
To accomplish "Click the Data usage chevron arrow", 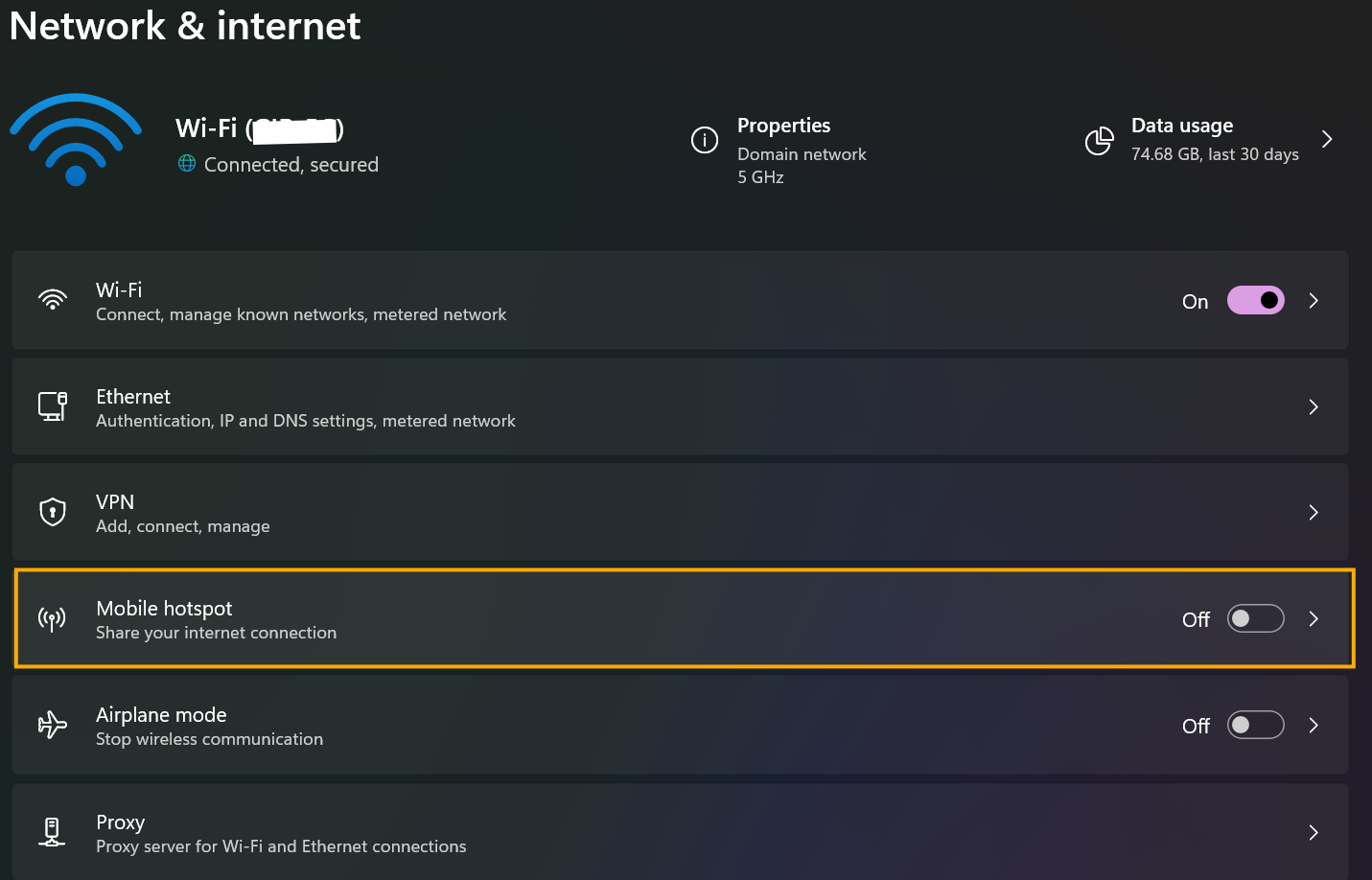I will 1327,139.
